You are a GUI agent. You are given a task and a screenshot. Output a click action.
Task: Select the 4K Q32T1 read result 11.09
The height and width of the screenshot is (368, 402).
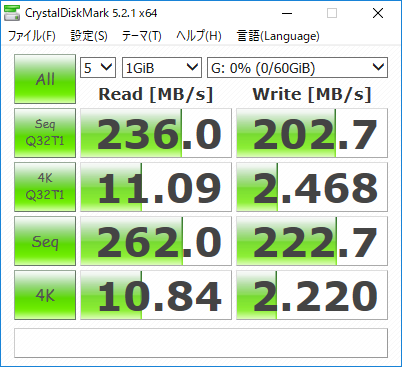156,187
